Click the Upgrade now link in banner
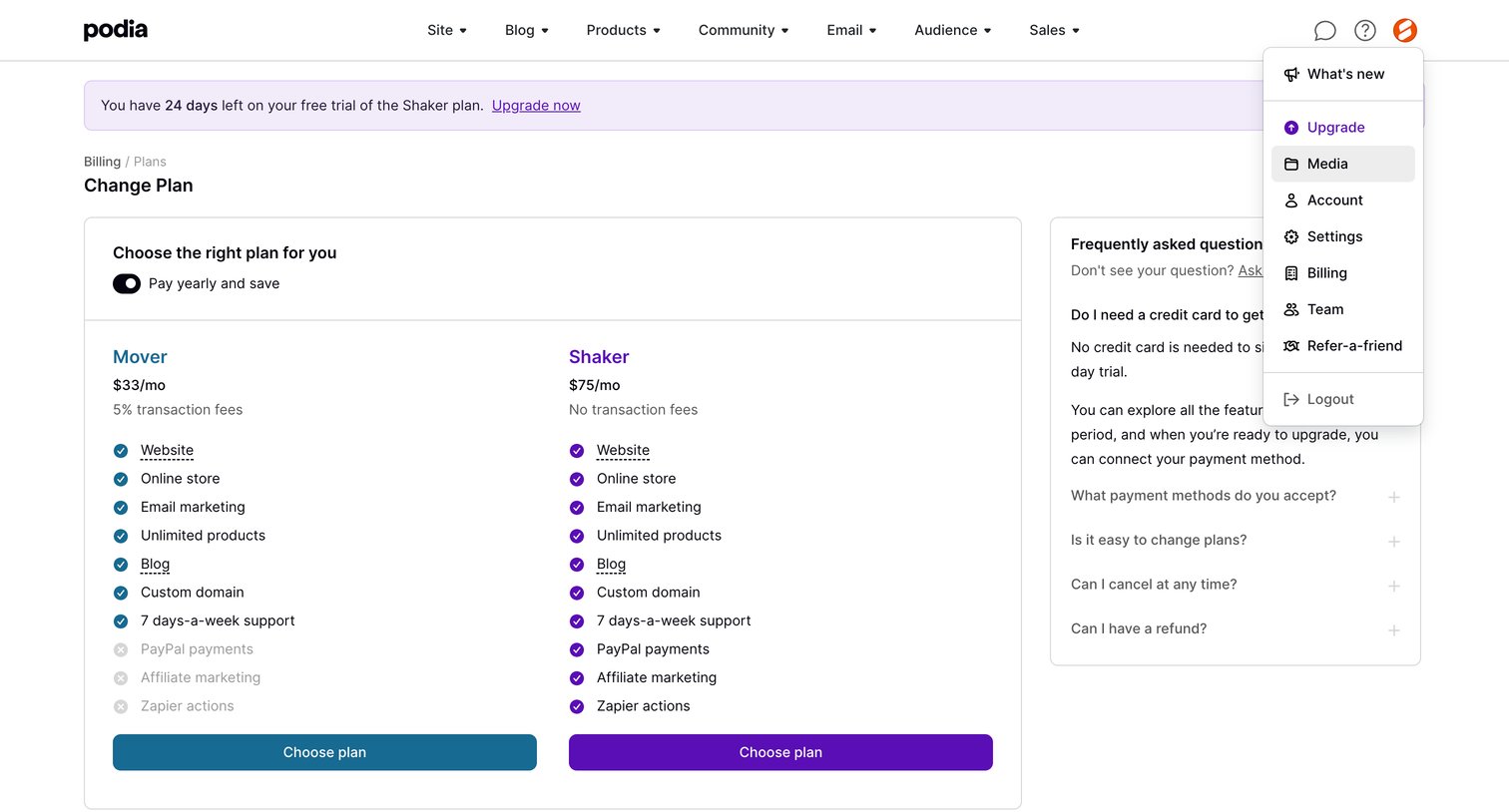Viewport: 1509px width, 812px height. (536, 106)
